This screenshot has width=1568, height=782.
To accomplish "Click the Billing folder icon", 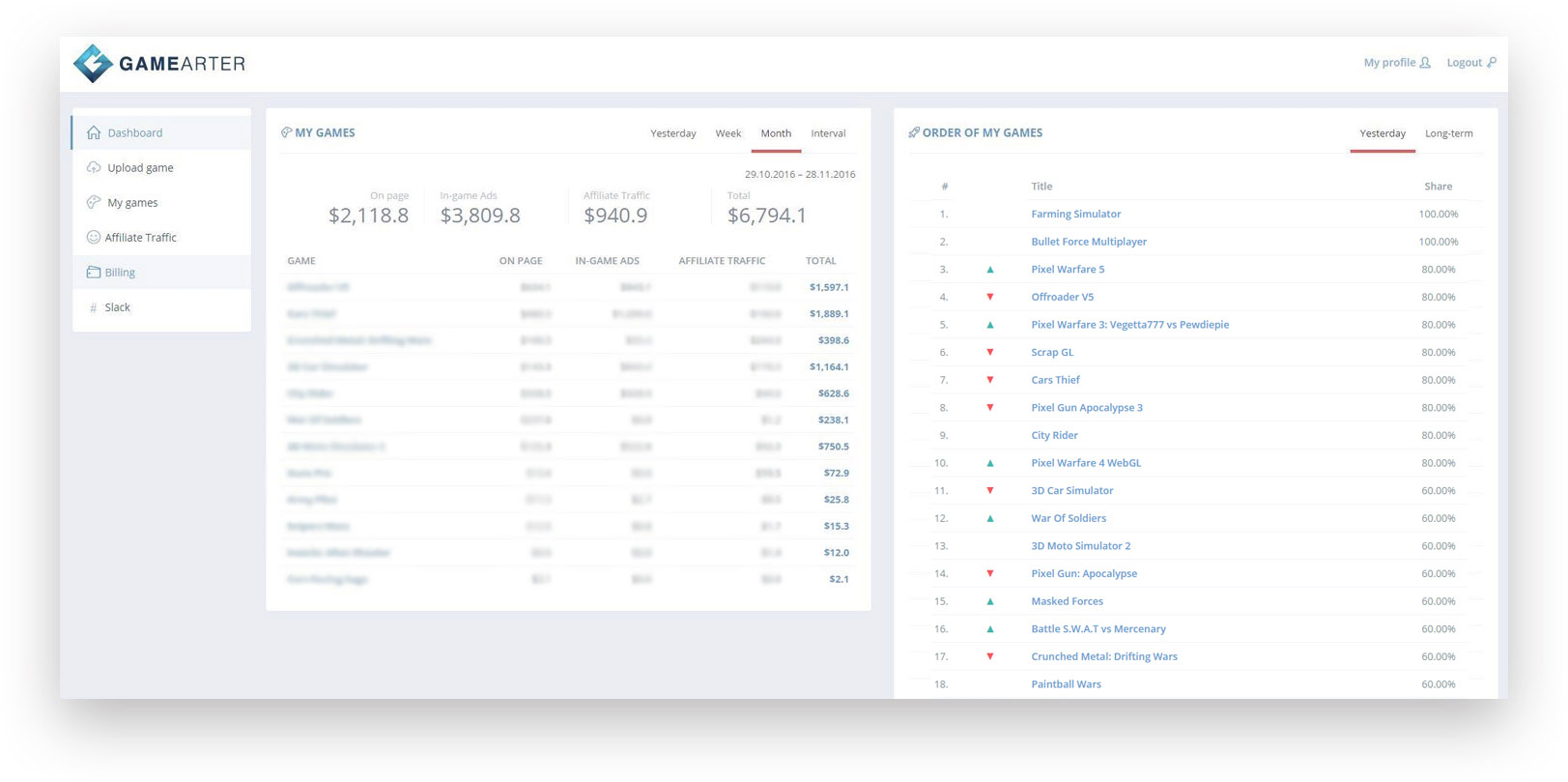I will click(x=94, y=272).
